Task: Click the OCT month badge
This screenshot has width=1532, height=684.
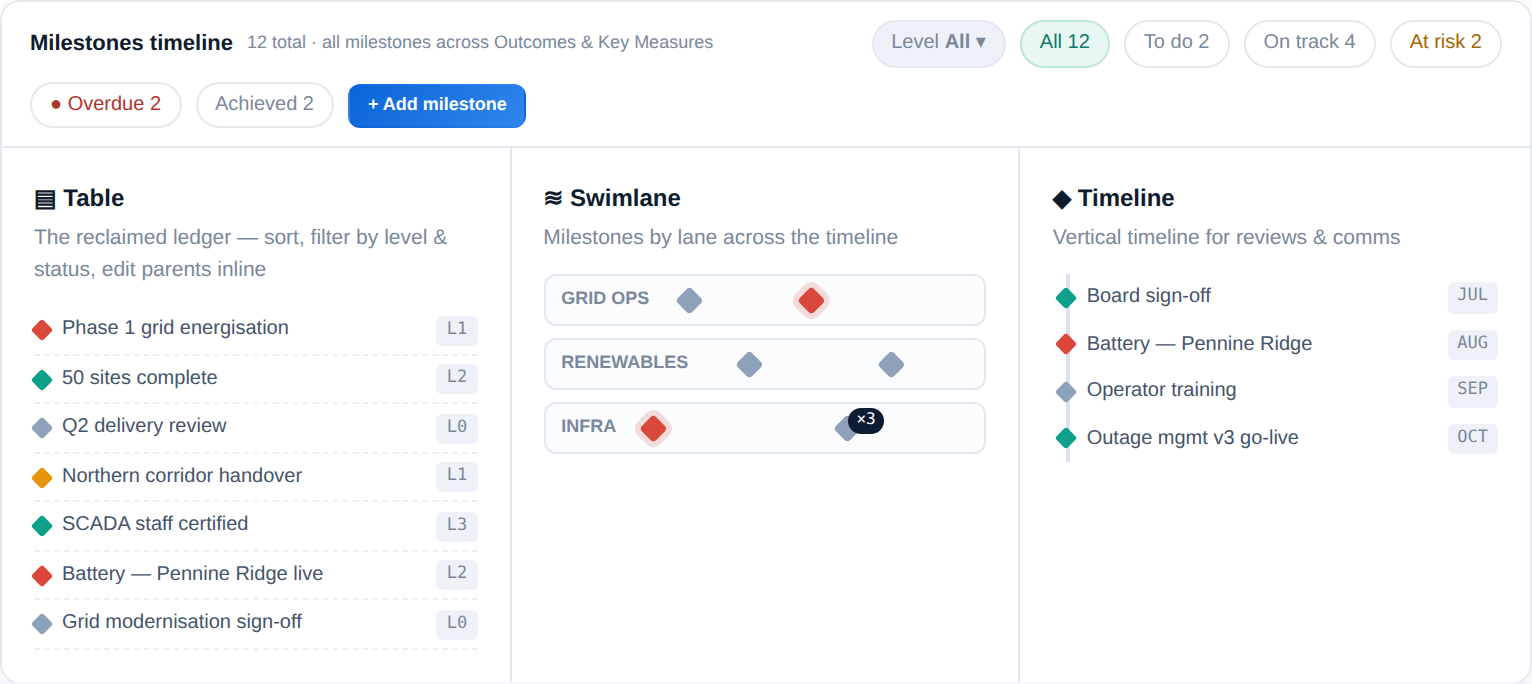Action: 1472,438
